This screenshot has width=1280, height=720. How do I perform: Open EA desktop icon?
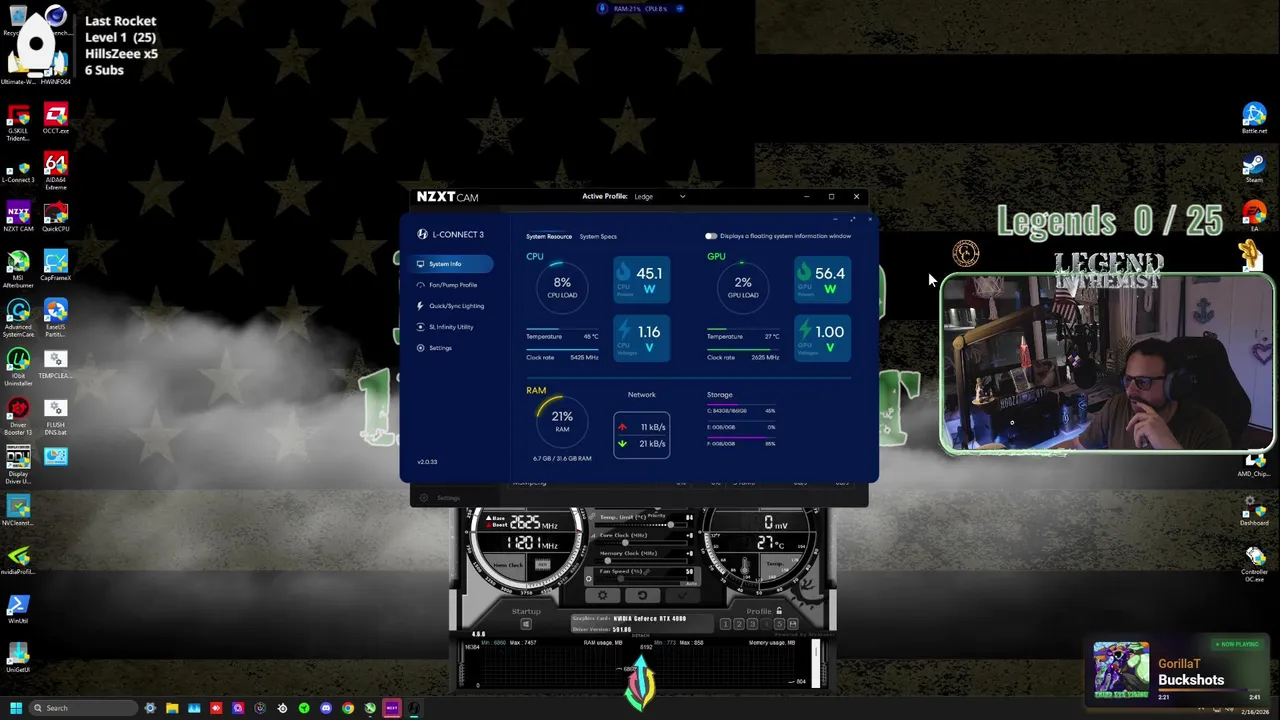coord(1254,216)
